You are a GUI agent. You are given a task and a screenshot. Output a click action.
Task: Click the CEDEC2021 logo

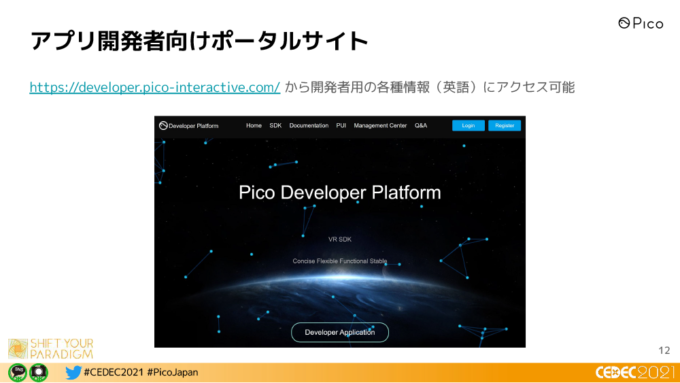[x=634, y=372]
